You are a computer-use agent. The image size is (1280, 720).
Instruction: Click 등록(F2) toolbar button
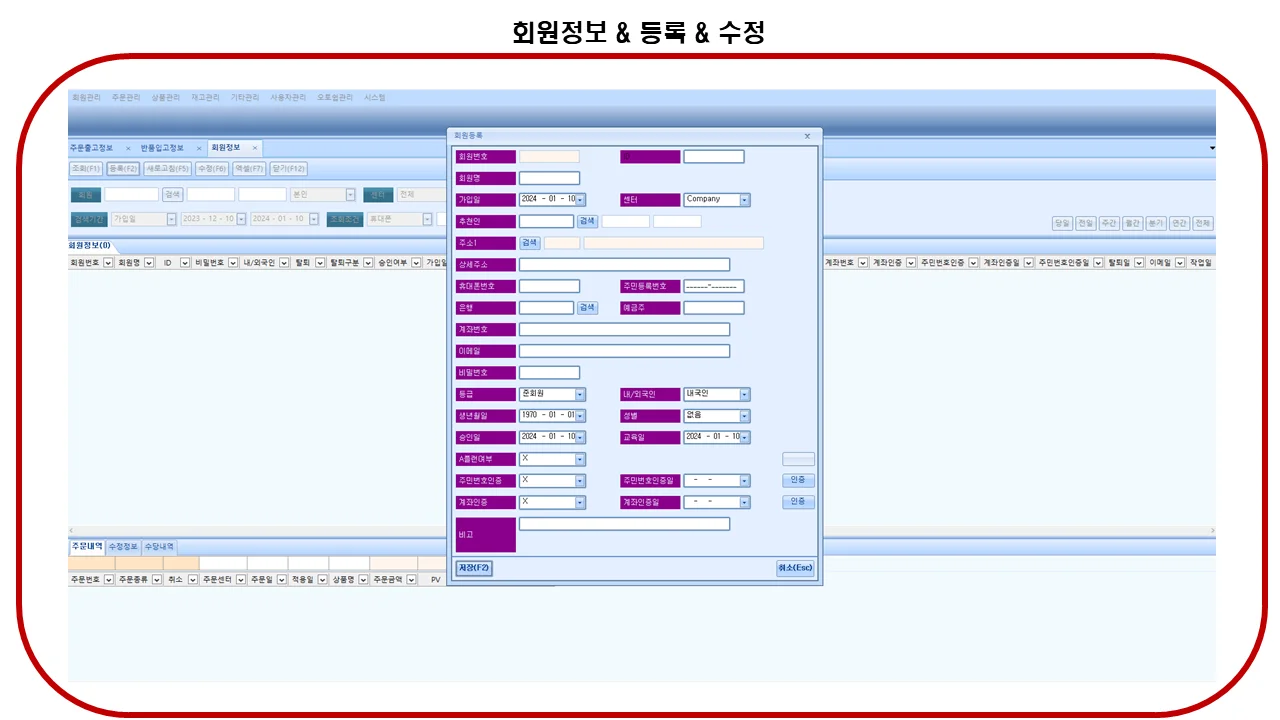(123, 169)
